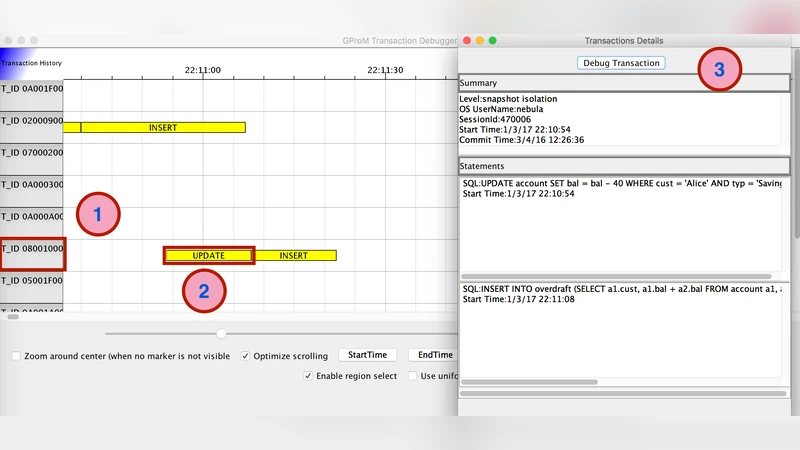The width and height of the screenshot is (800, 450).
Task: Uncheck the Optimize scrolling checkbox
Action: (x=246, y=356)
